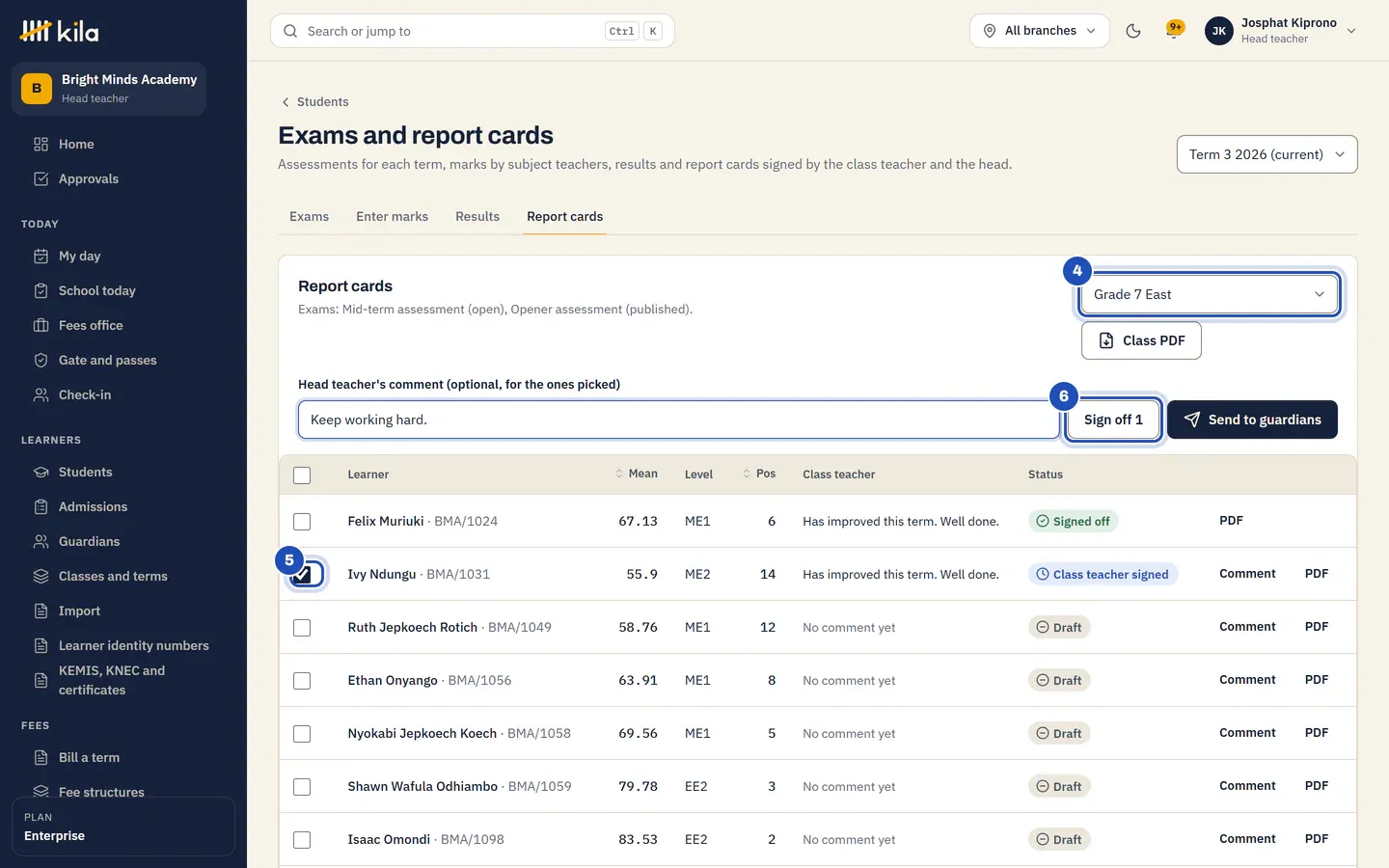
Task: Open Classes and terms
Action: pyautogui.click(x=113, y=577)
